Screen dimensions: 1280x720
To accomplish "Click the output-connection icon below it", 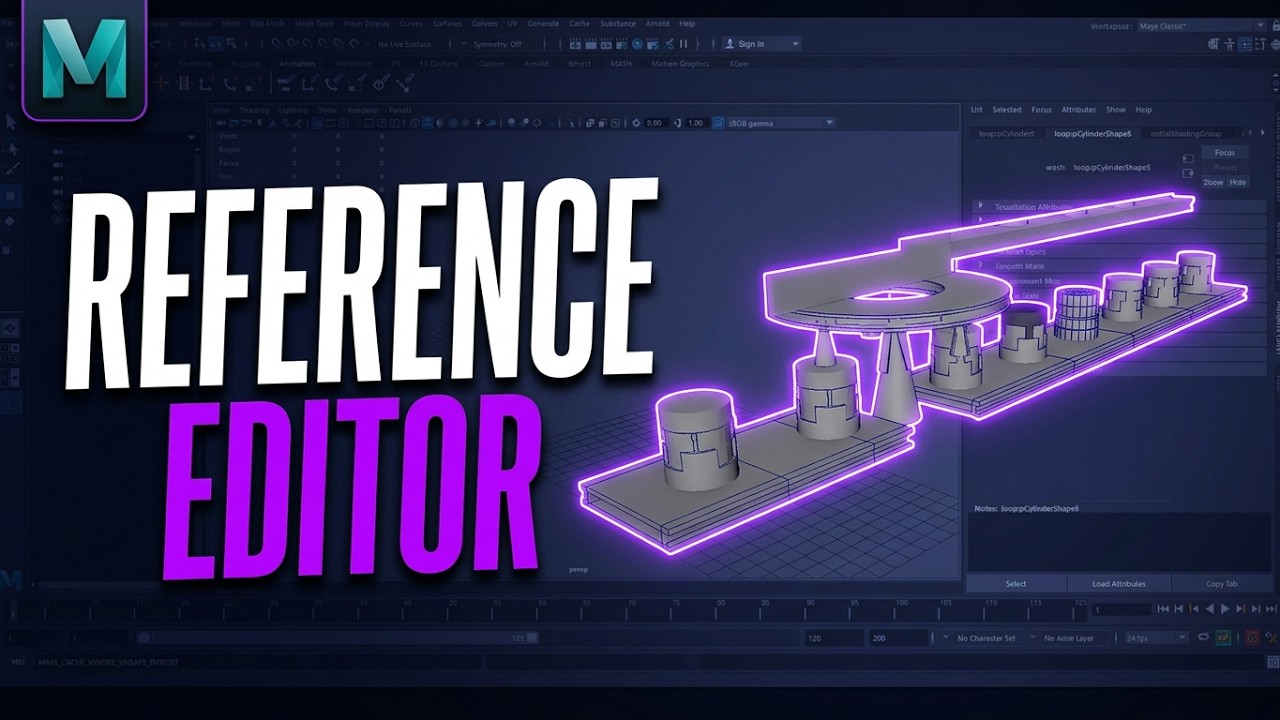I will point(1188,173).
